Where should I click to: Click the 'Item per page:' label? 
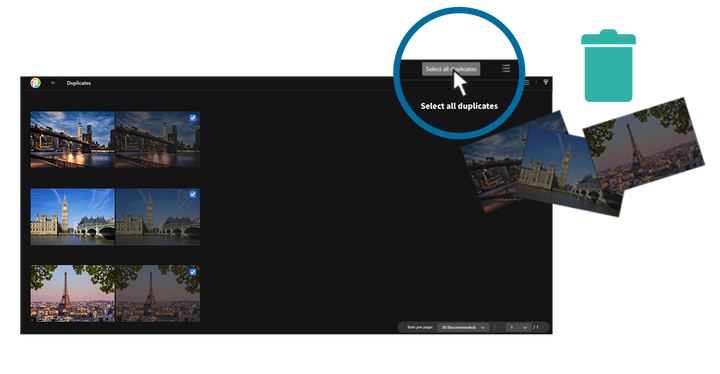[420, 327]
